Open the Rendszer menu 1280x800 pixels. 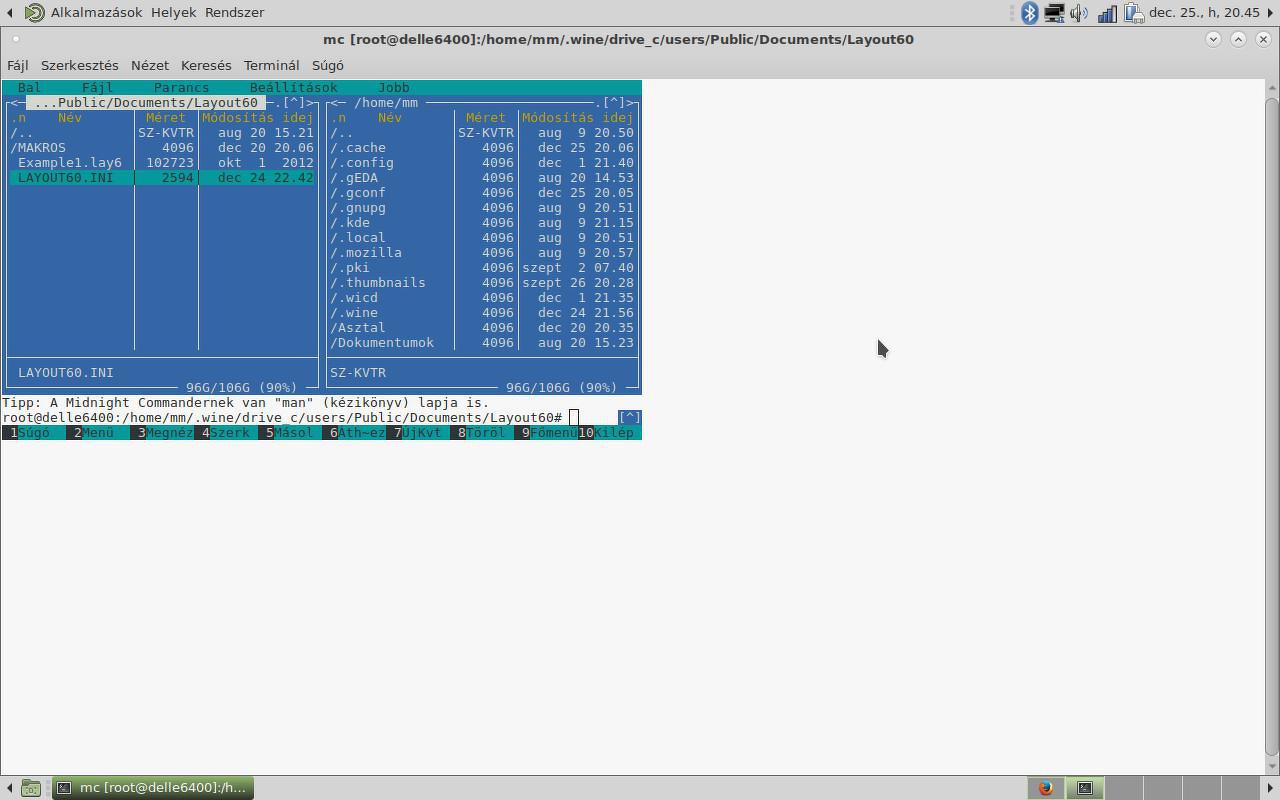coord(234,13)
